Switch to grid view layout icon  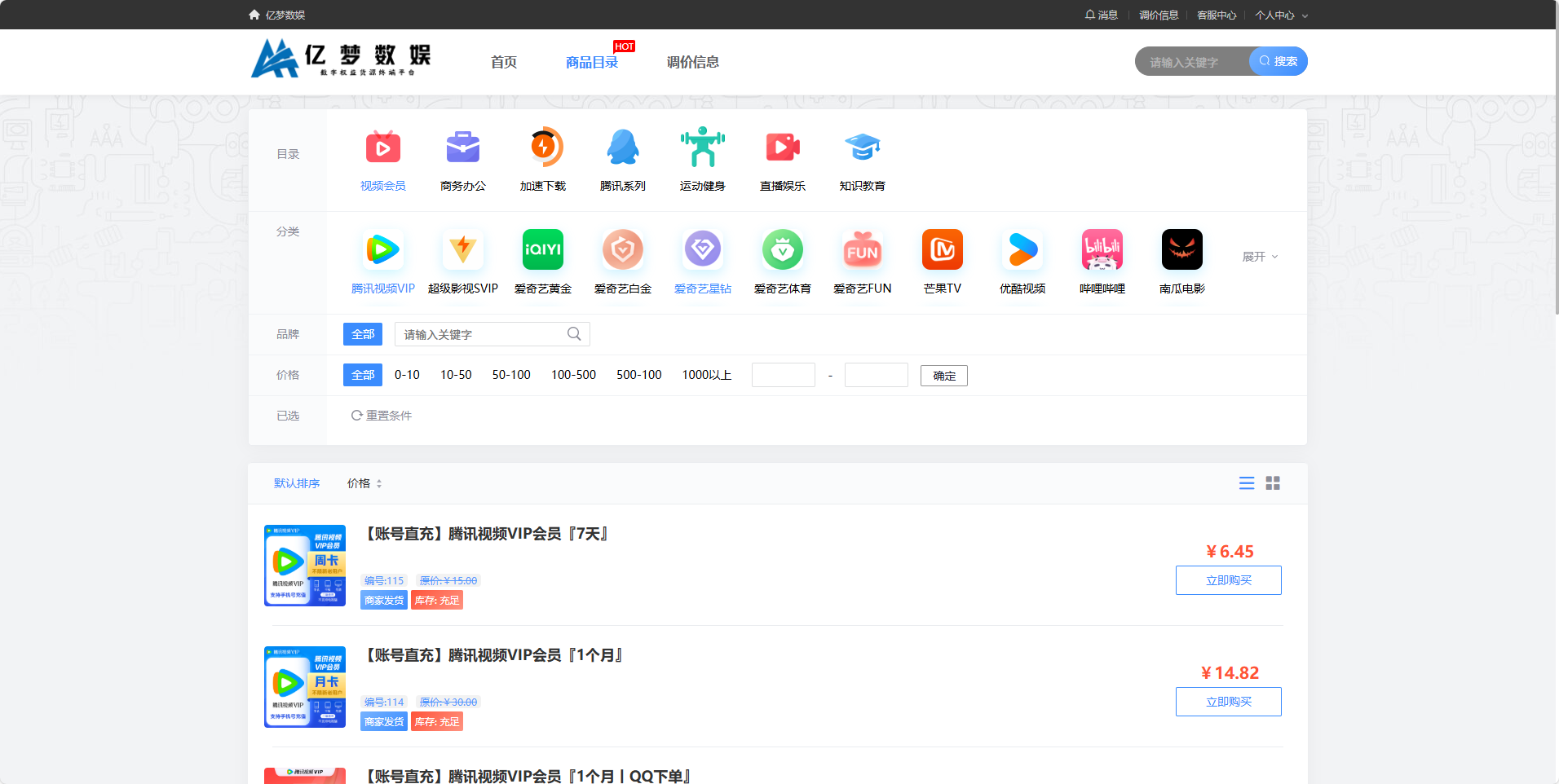pyautogui.click(x=1273, y=483)
